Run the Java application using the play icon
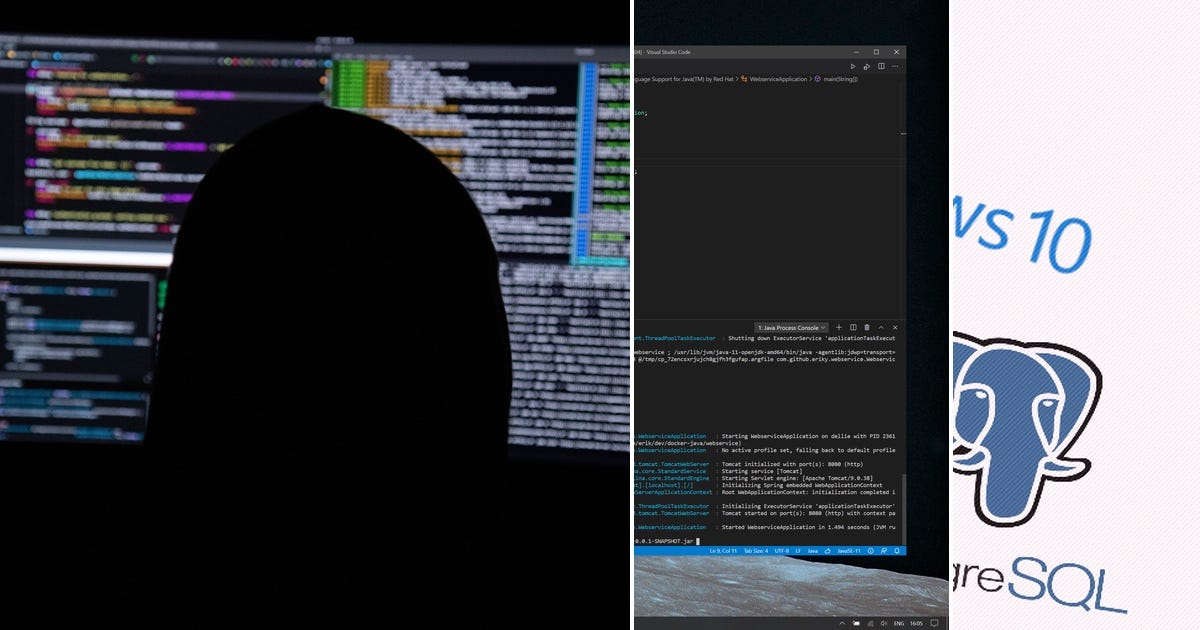This screenshot has width=1200, height=630. point(852,66)
